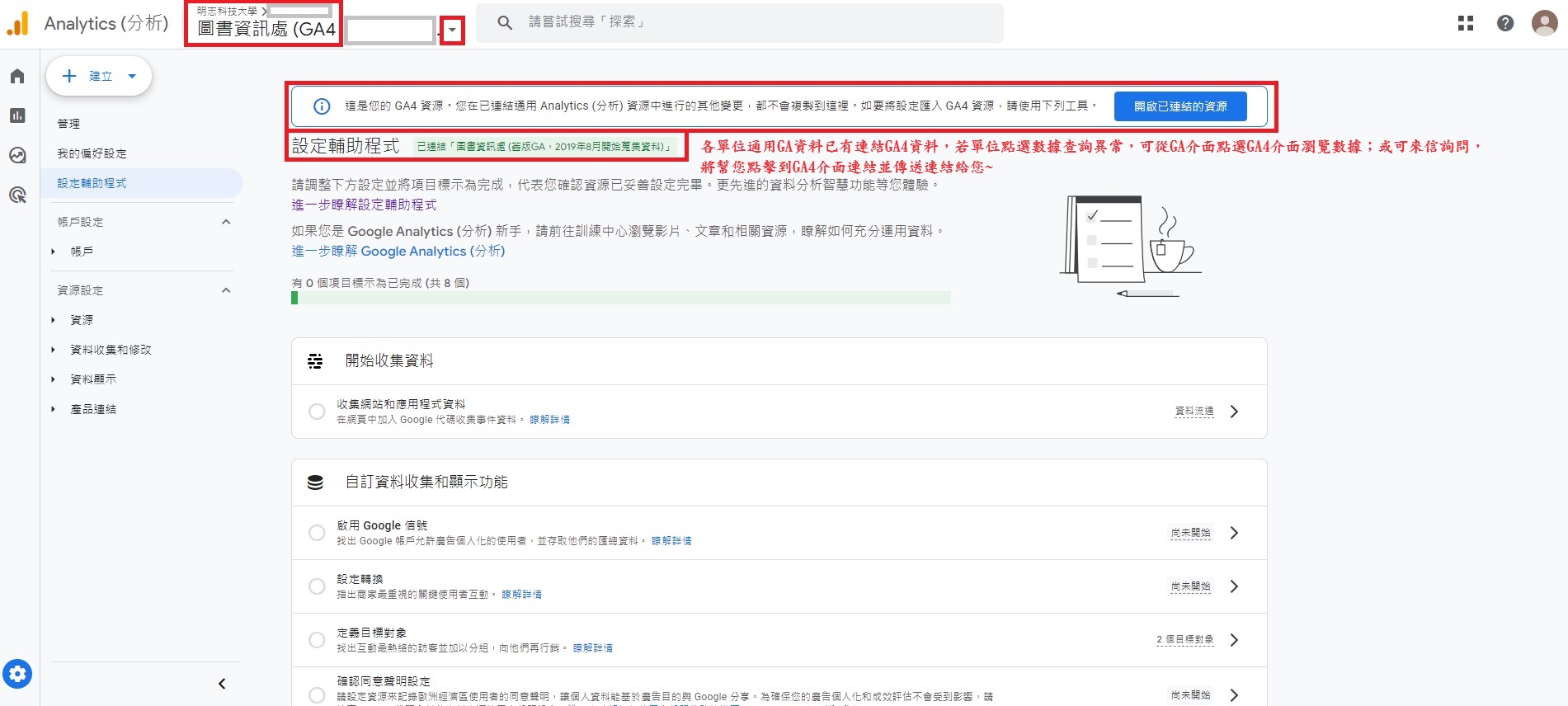Open 收集網站和應用程式資料 row arrow
Image resolution: width=1568 pixels, height=706 pixels.
click(1234, 412)
